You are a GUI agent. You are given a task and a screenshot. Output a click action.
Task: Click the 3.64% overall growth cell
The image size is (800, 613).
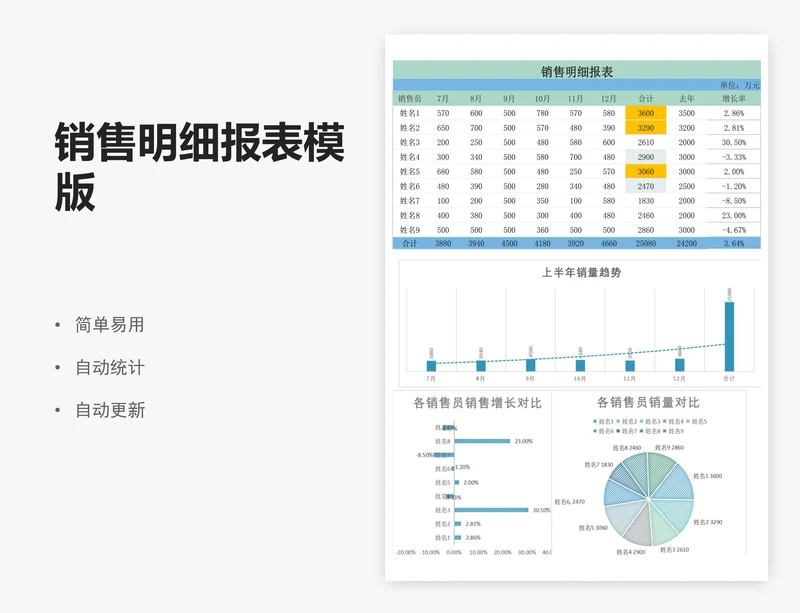[734, 243]
